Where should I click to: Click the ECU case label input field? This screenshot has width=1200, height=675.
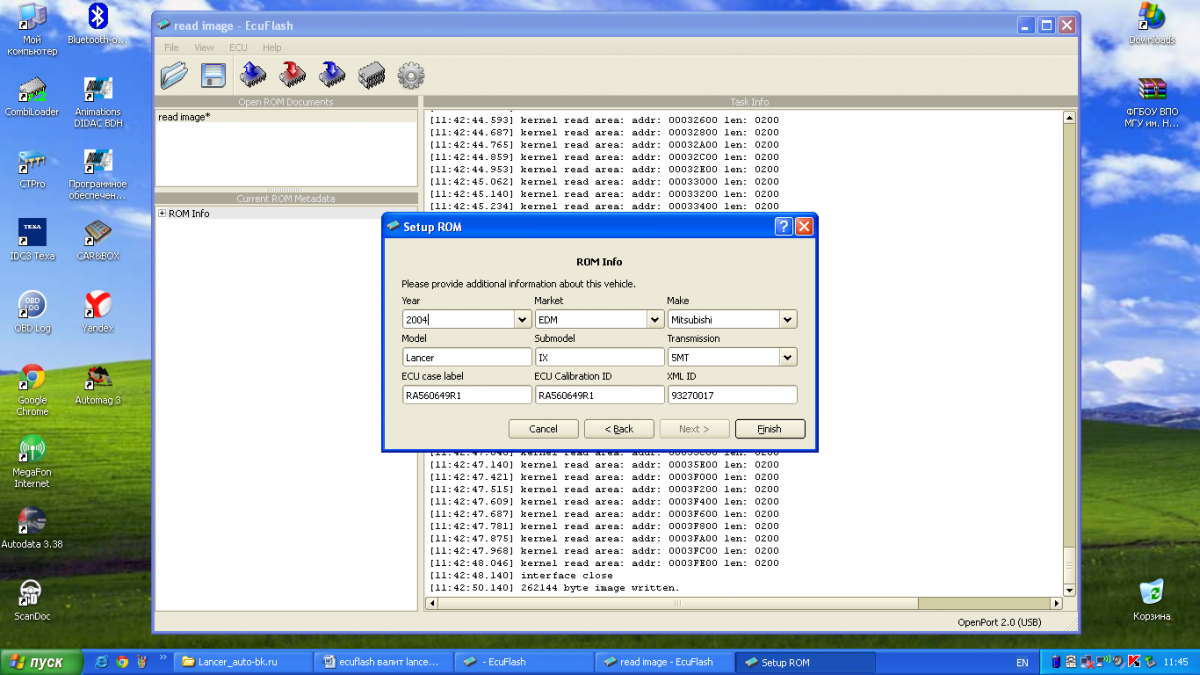467,395
